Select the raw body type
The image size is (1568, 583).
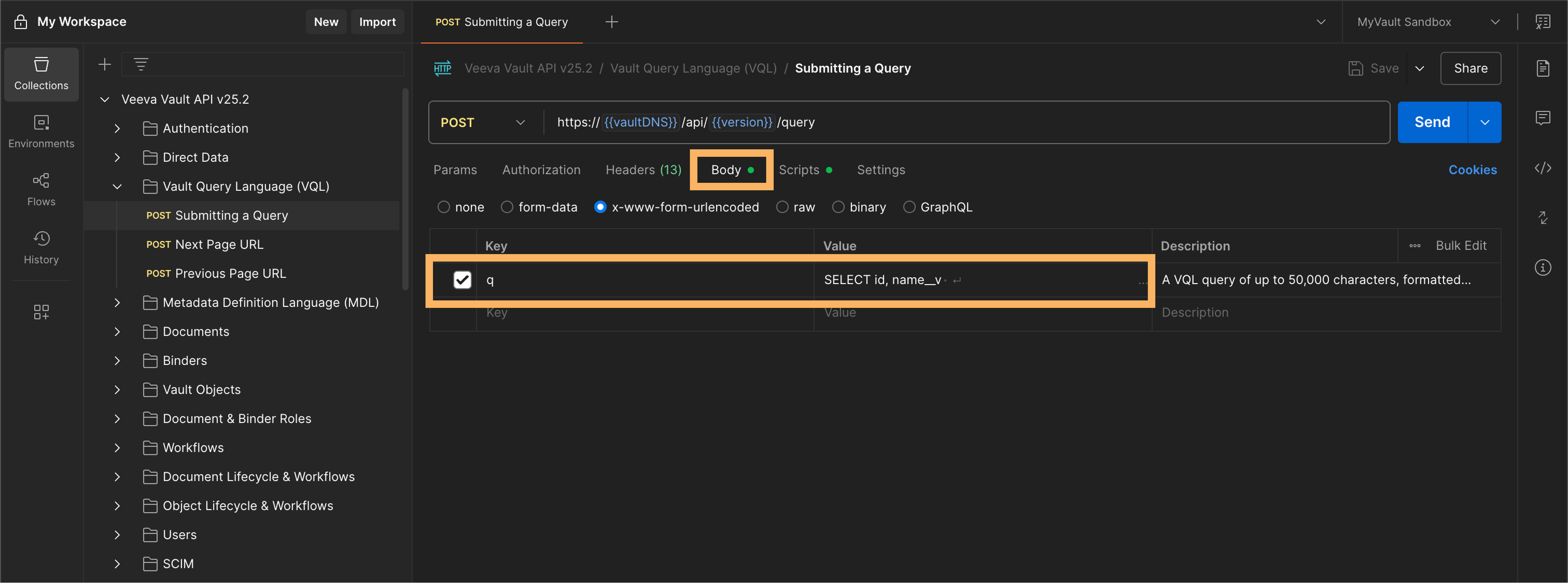point(782,207)
